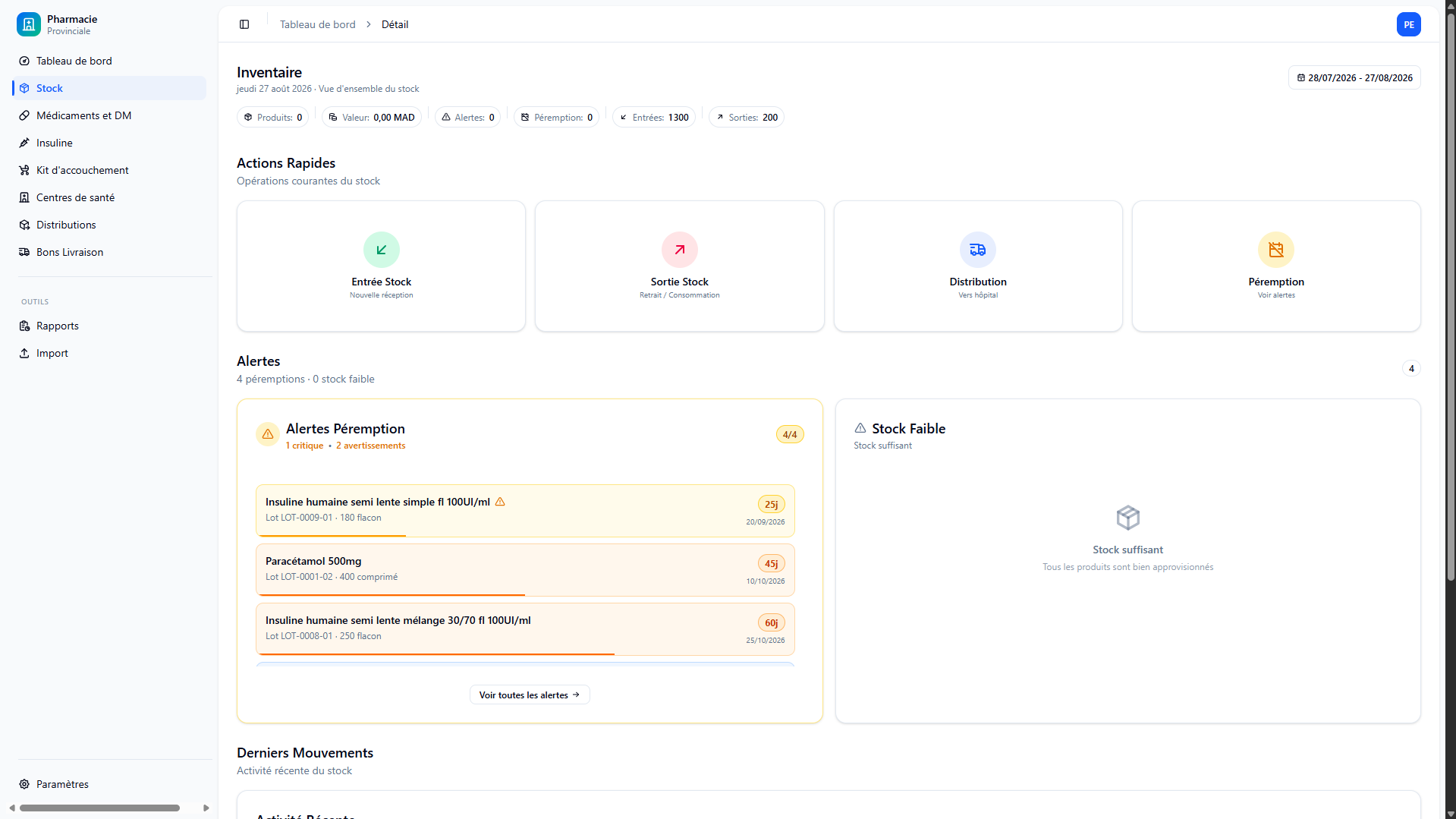Screen dimensions: 1456x819
Task: Open the date range picker 28/07/2026 - 27/08/2026
Action: 1354,77
